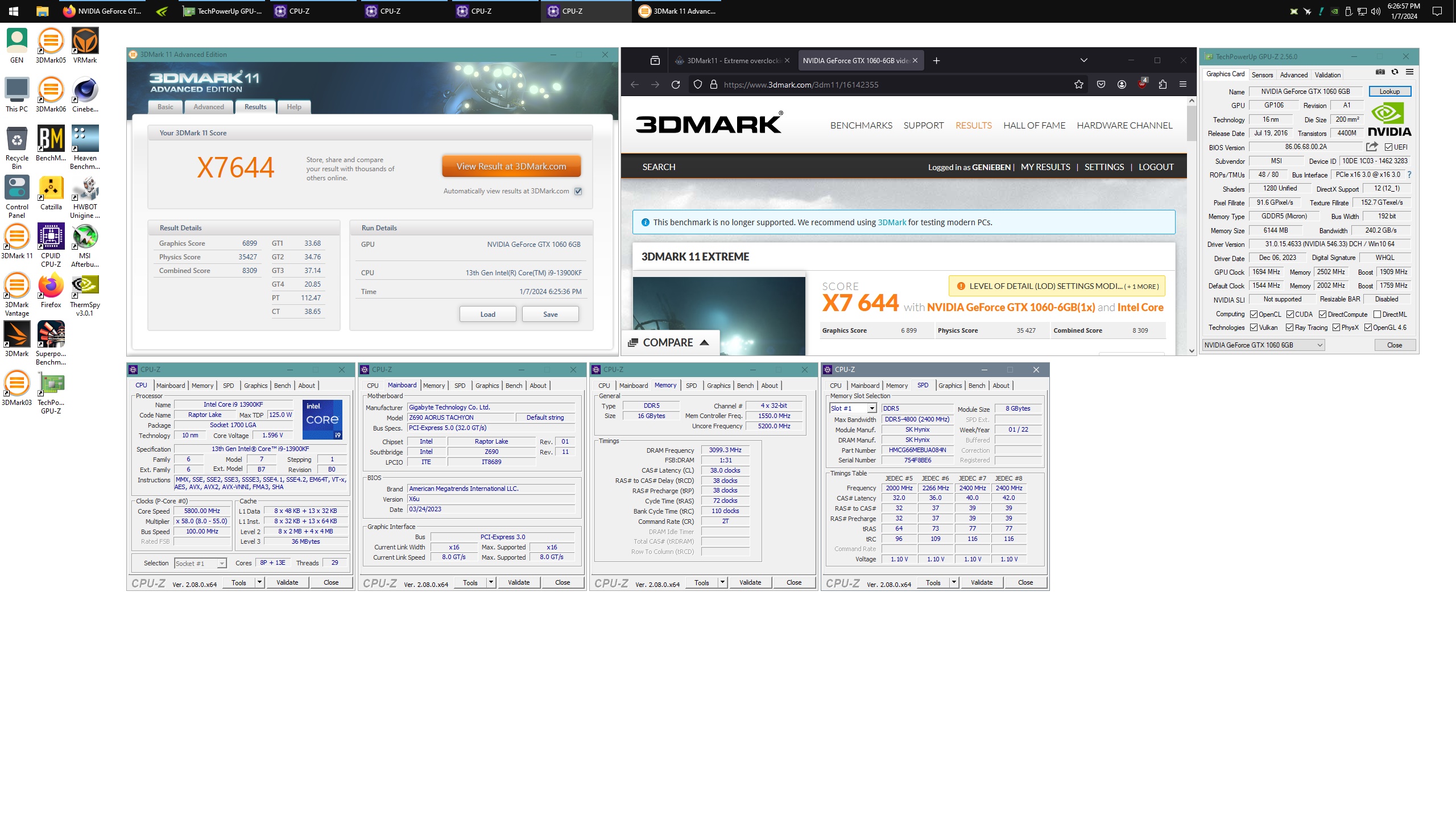Toggle the COMPARE panel arrow
This screenshot has width=1456, height=819.
704,342
